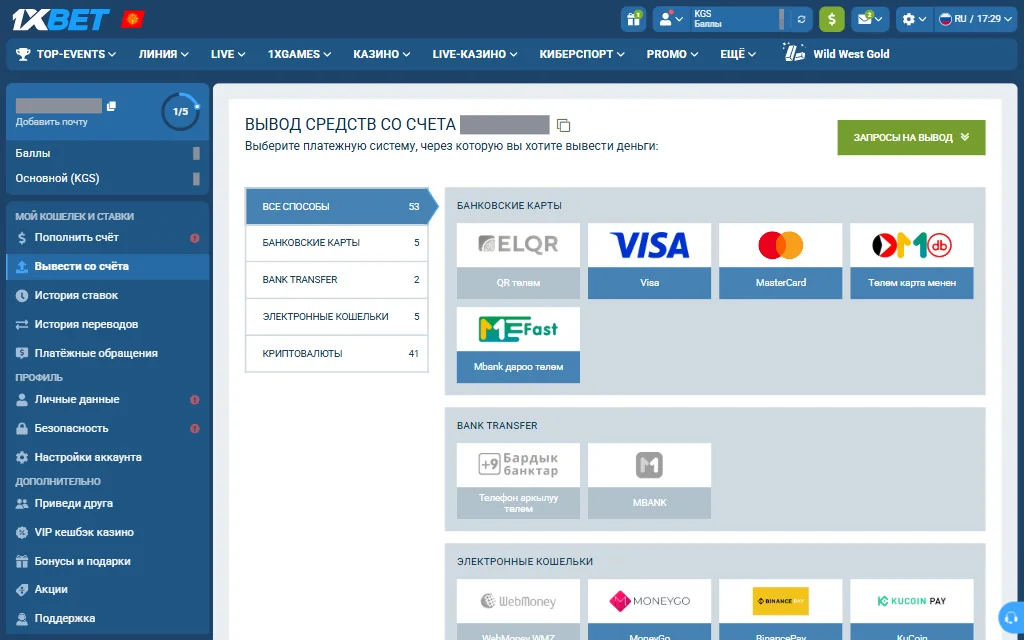This screenshot has height=640, width=1024.
Task: Click the alert badge beside Пополнить счёт
Action: point(195,238)
